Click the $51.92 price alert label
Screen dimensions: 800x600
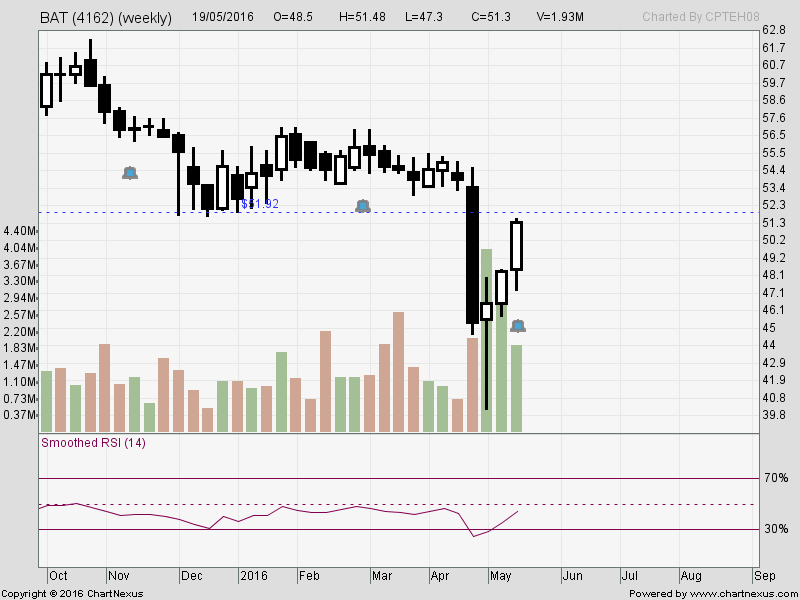pos(262,205)
